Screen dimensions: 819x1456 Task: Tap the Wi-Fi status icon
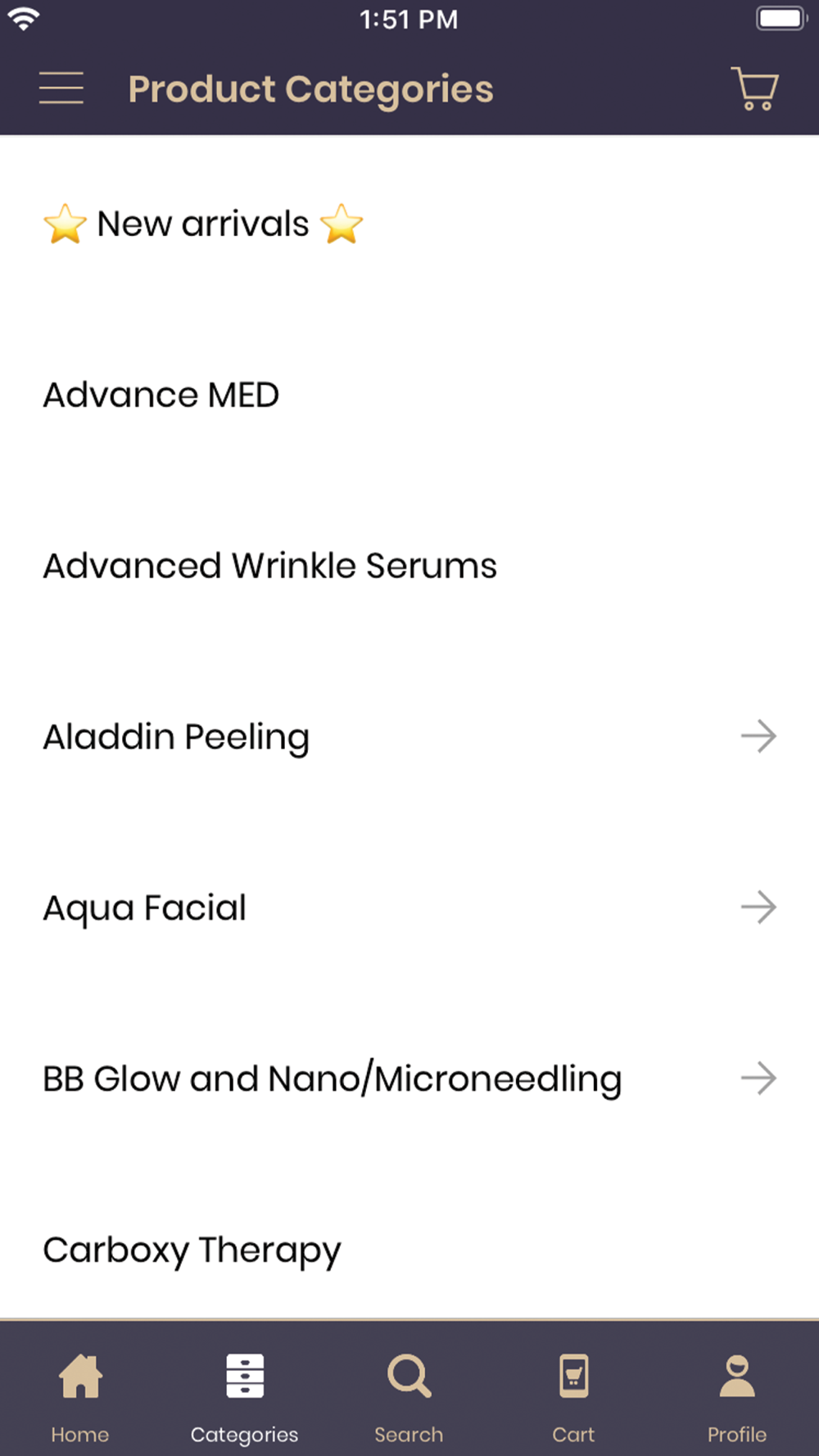24,18
